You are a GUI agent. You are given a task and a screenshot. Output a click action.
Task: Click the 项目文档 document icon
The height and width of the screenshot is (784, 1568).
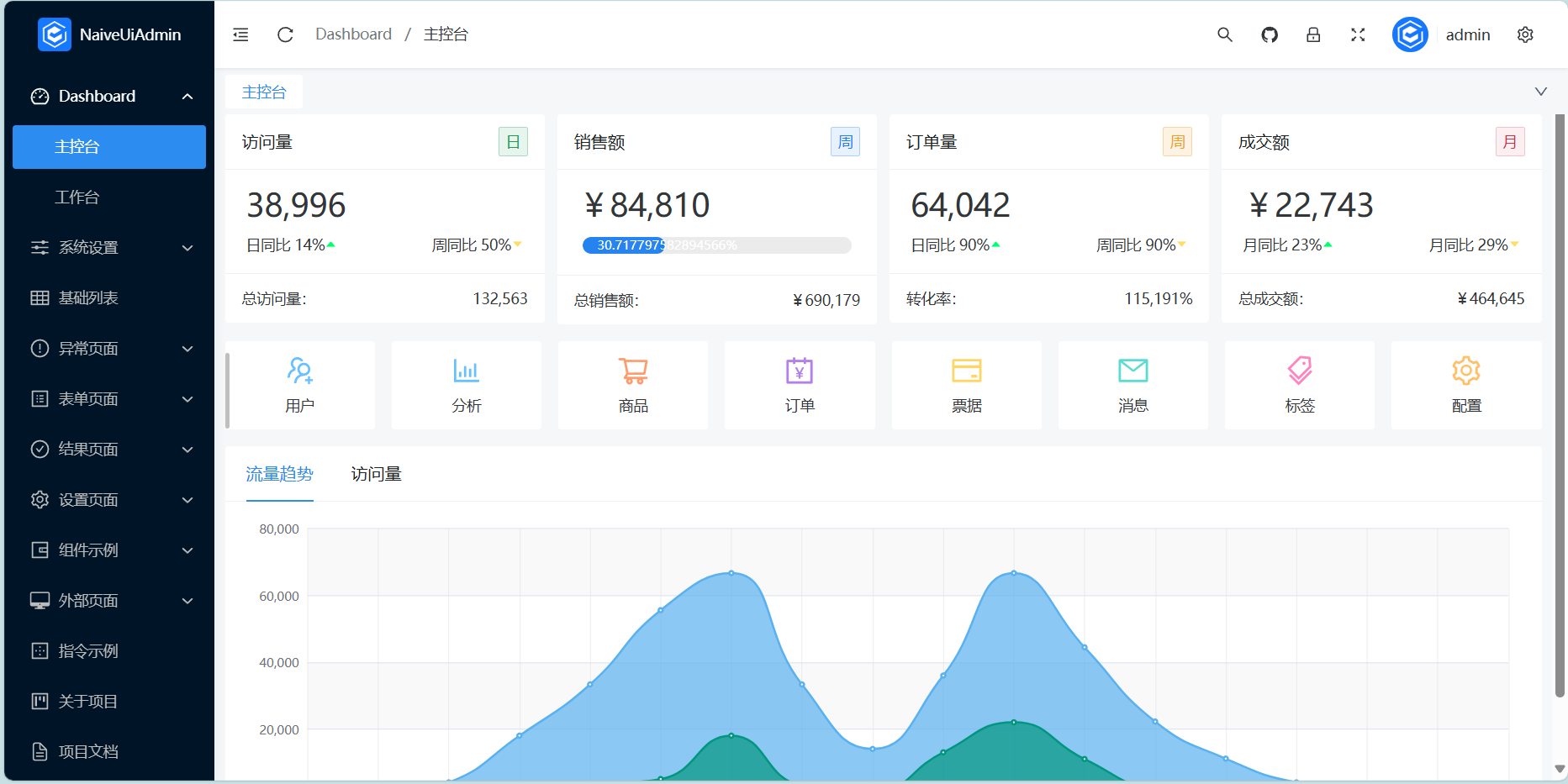pyautogui.click(x=40, y=752)
